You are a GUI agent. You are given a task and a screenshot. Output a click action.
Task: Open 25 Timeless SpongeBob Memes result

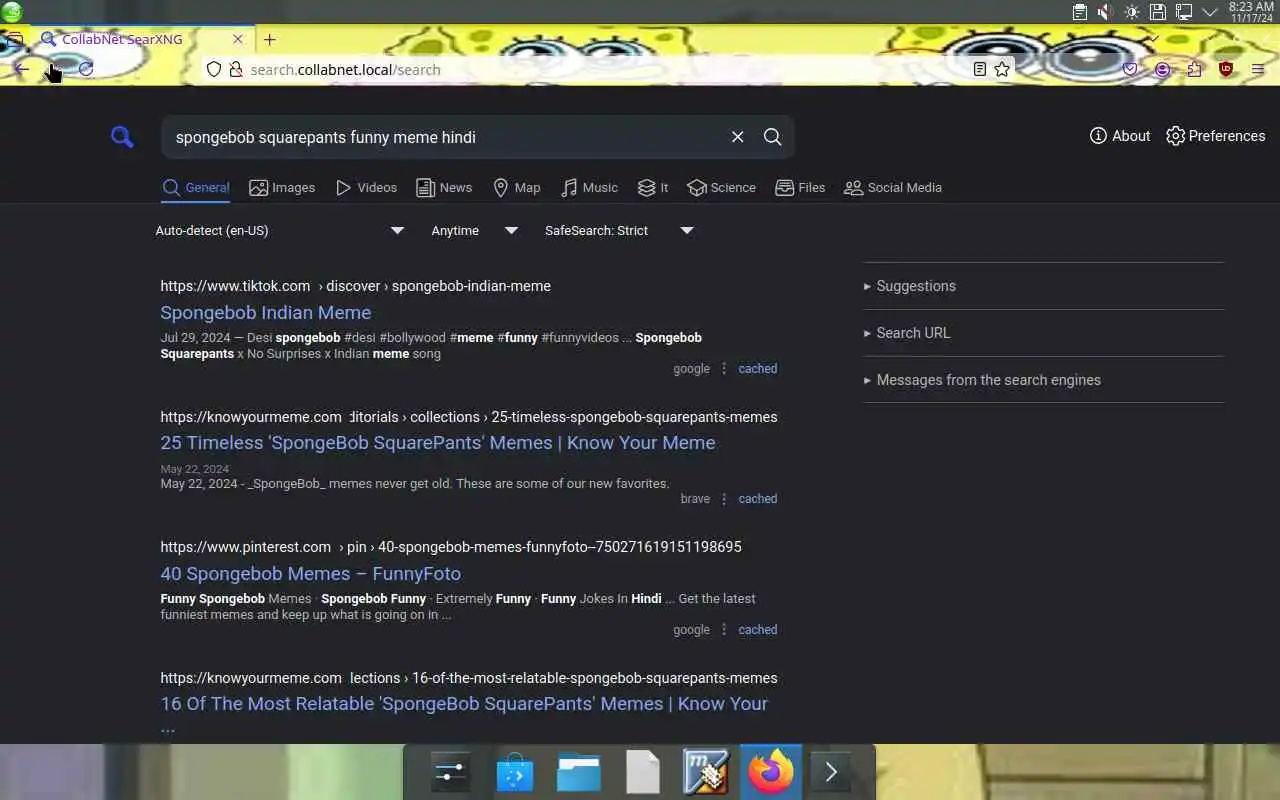438,443
